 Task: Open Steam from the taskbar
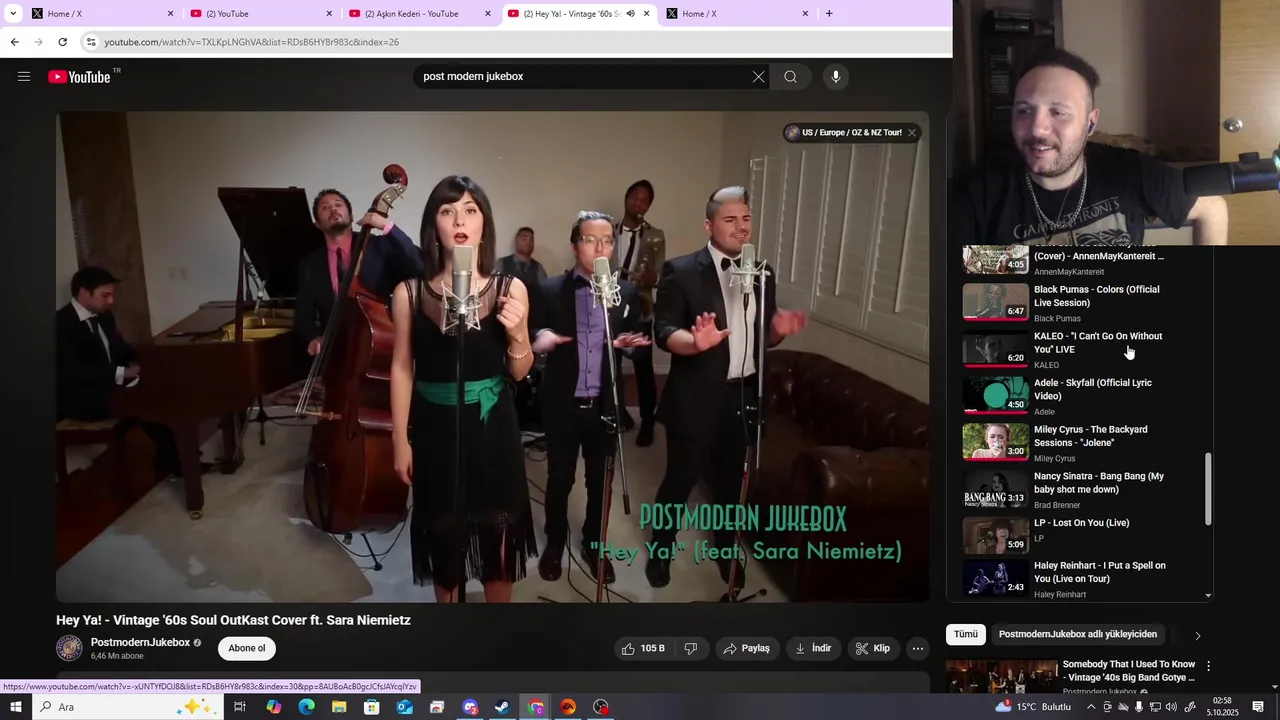[502, 707]
